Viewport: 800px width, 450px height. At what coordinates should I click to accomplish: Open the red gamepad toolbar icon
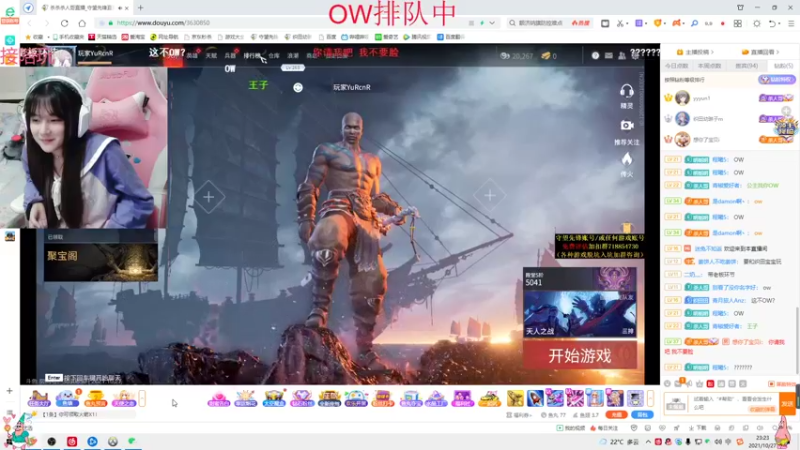point(676,23)
